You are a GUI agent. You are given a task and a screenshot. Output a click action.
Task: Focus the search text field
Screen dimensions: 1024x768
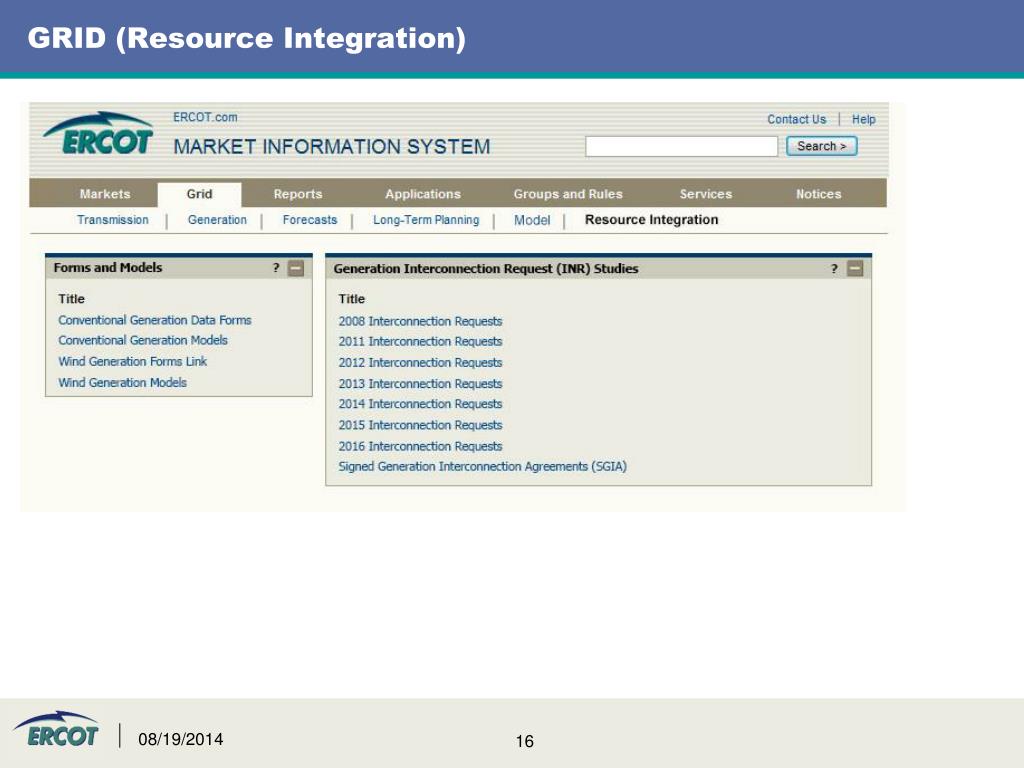click(682, 146)
